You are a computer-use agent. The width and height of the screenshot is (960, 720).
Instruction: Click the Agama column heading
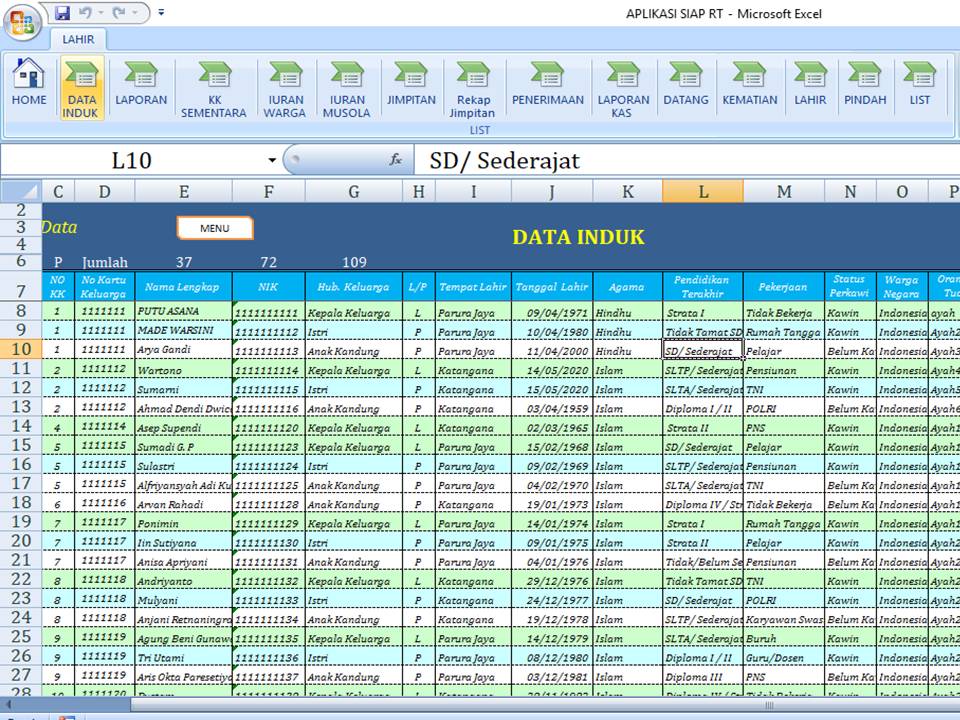pos(627,286)
